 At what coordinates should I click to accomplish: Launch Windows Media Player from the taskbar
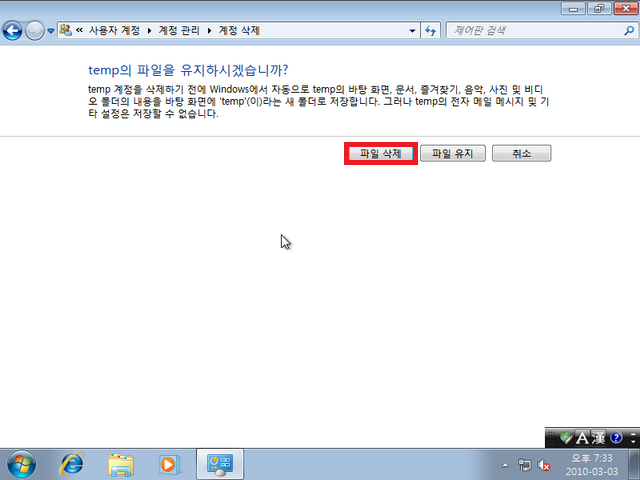click(169, 464)
